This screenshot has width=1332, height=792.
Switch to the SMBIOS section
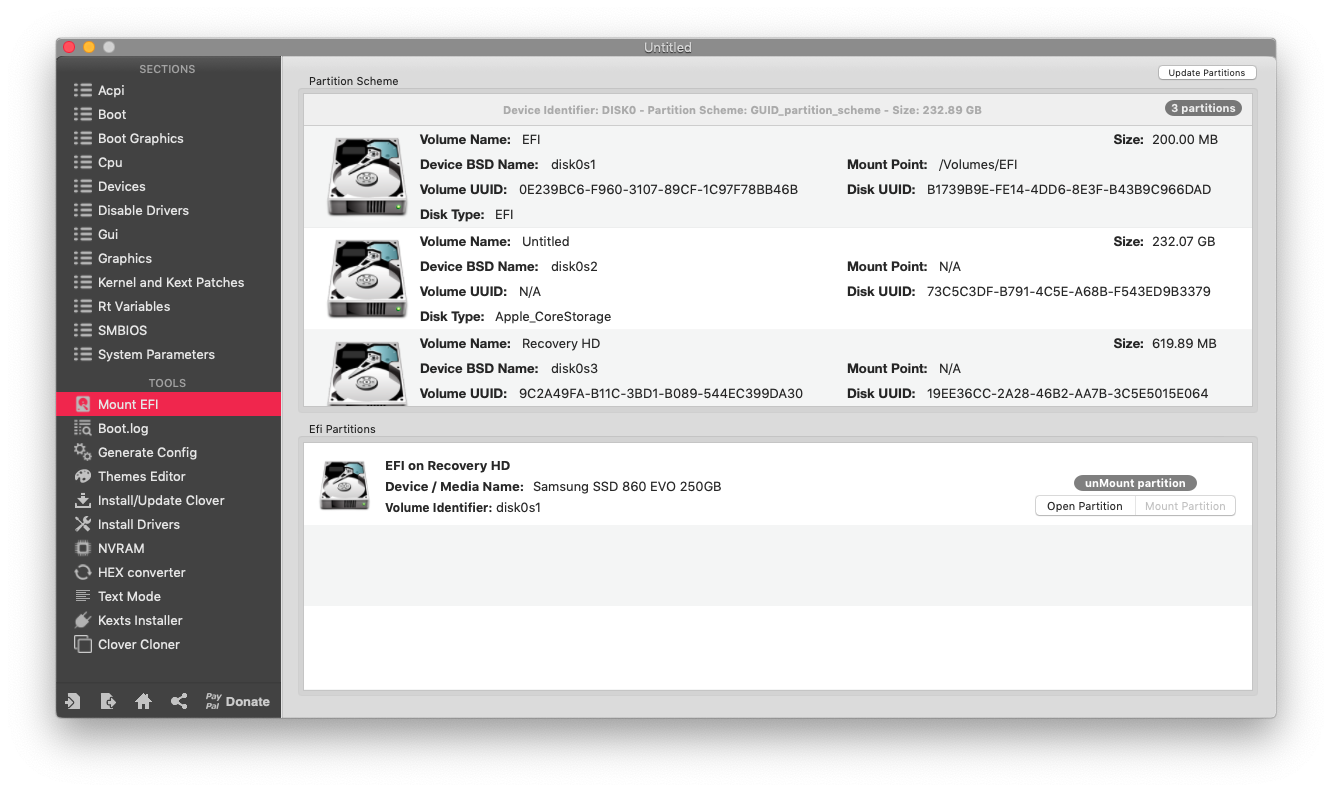click(x=122, y=330)
